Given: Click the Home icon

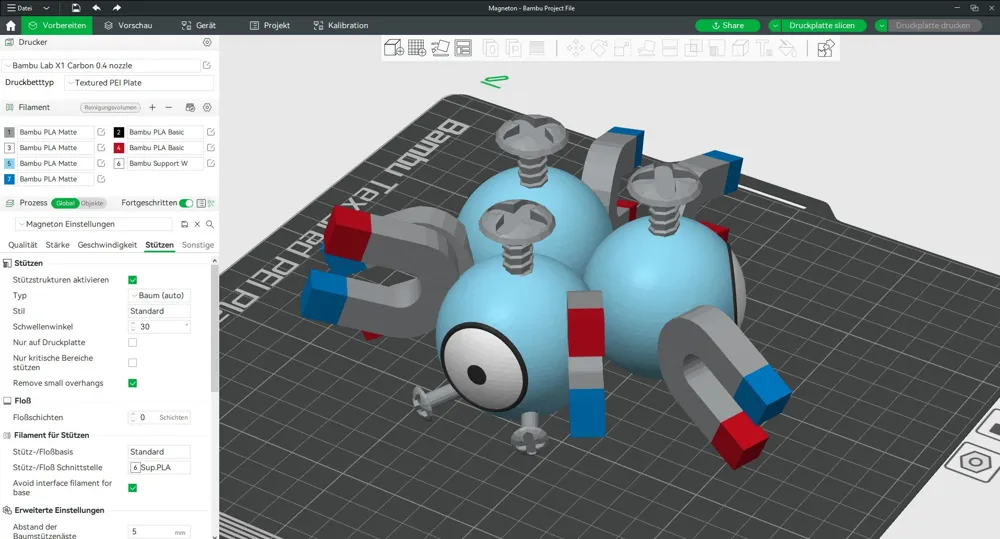Looking at the screenshot, I should pos(10,26).
